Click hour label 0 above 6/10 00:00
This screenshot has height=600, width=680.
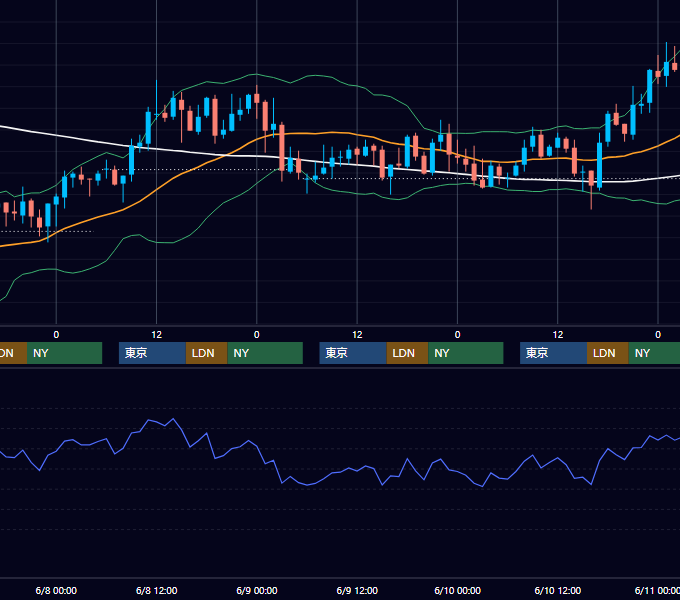click(x=458, y=335)
